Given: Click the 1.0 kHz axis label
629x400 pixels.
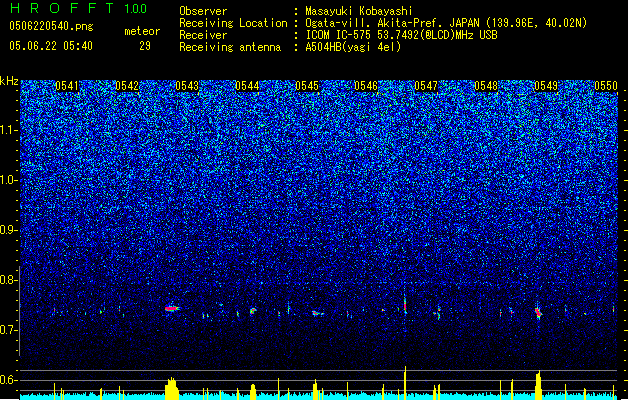Looking at the screenshot, I should tap(9, 180).
